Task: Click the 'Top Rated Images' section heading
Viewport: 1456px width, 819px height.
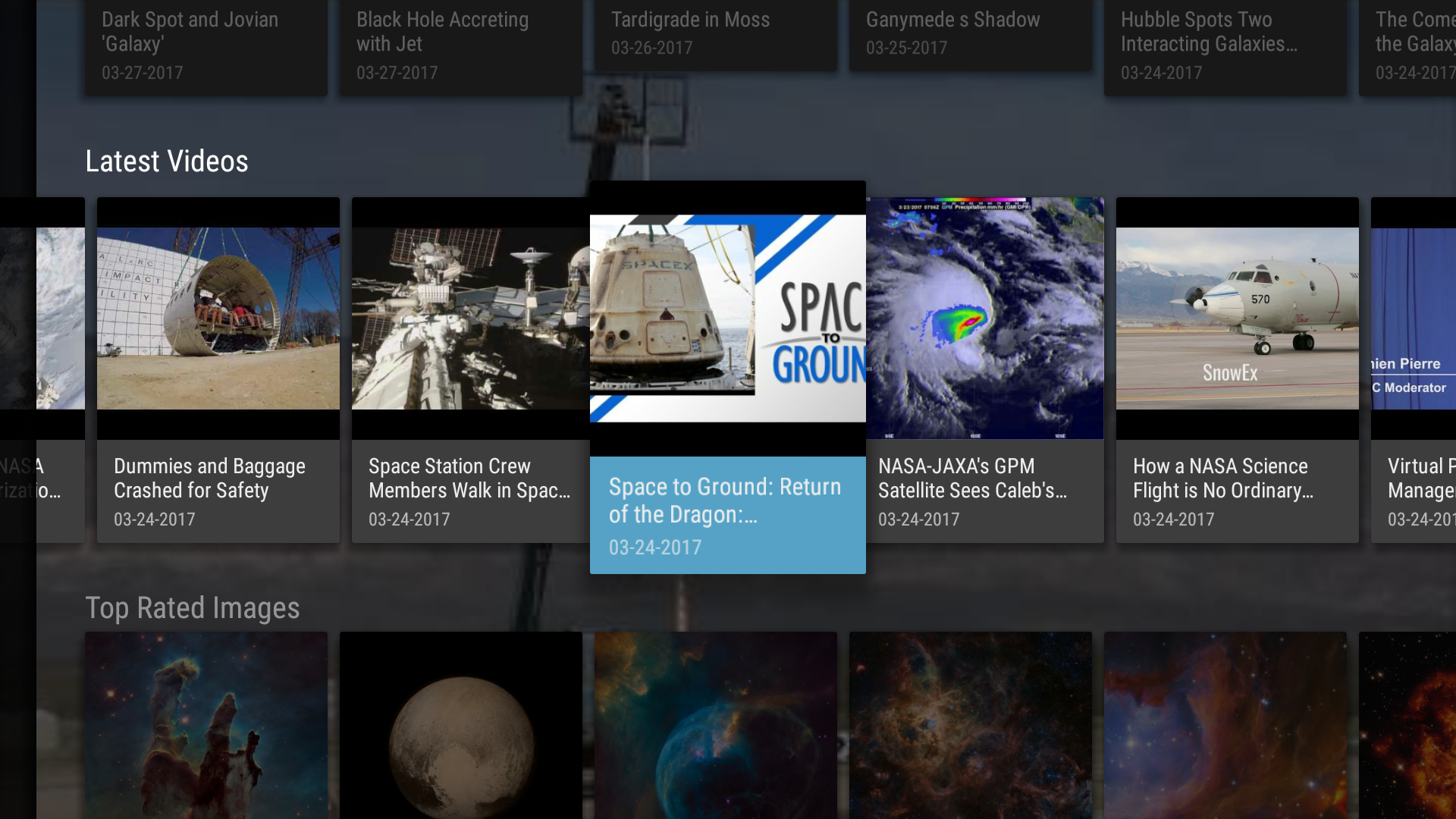Action: (x=193, y=607)
